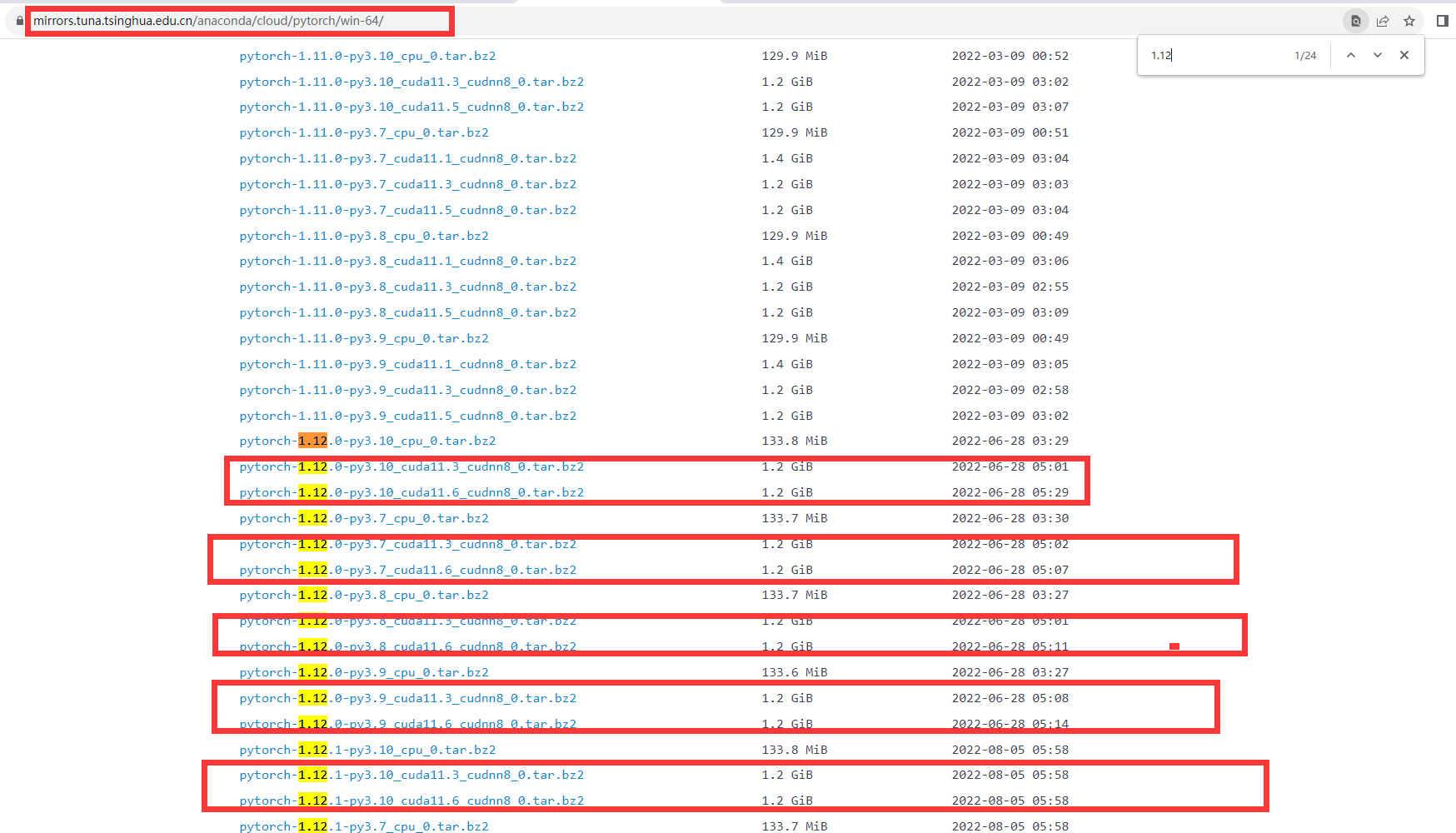The height and width of the screenshot is (833, 1456).
Task: Click pytorch-1.11.0-py3.7_cpu_0.tar.bz2
Action: coord(364,132)
